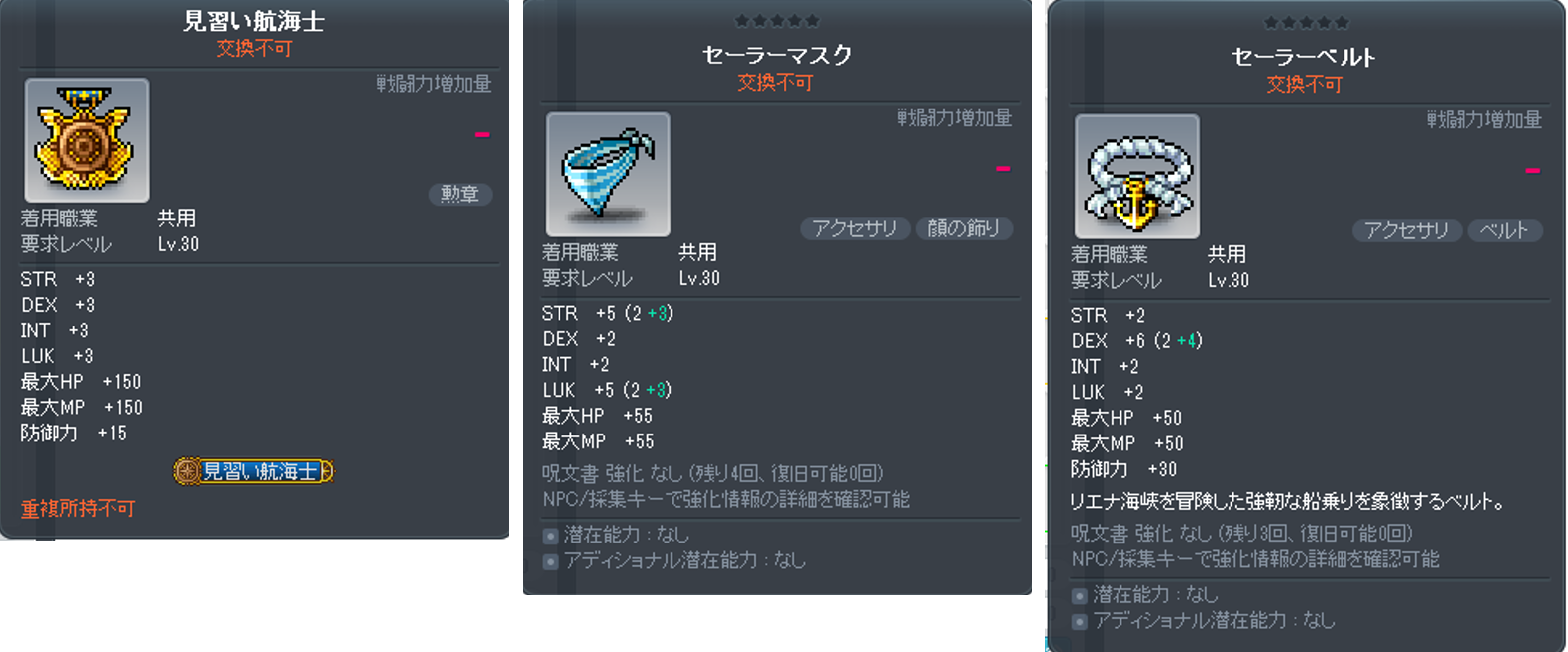This screenshot has height=652, width=1568.
Task: Click the star rating above セーラーマスク
Action: pos(778,21)
